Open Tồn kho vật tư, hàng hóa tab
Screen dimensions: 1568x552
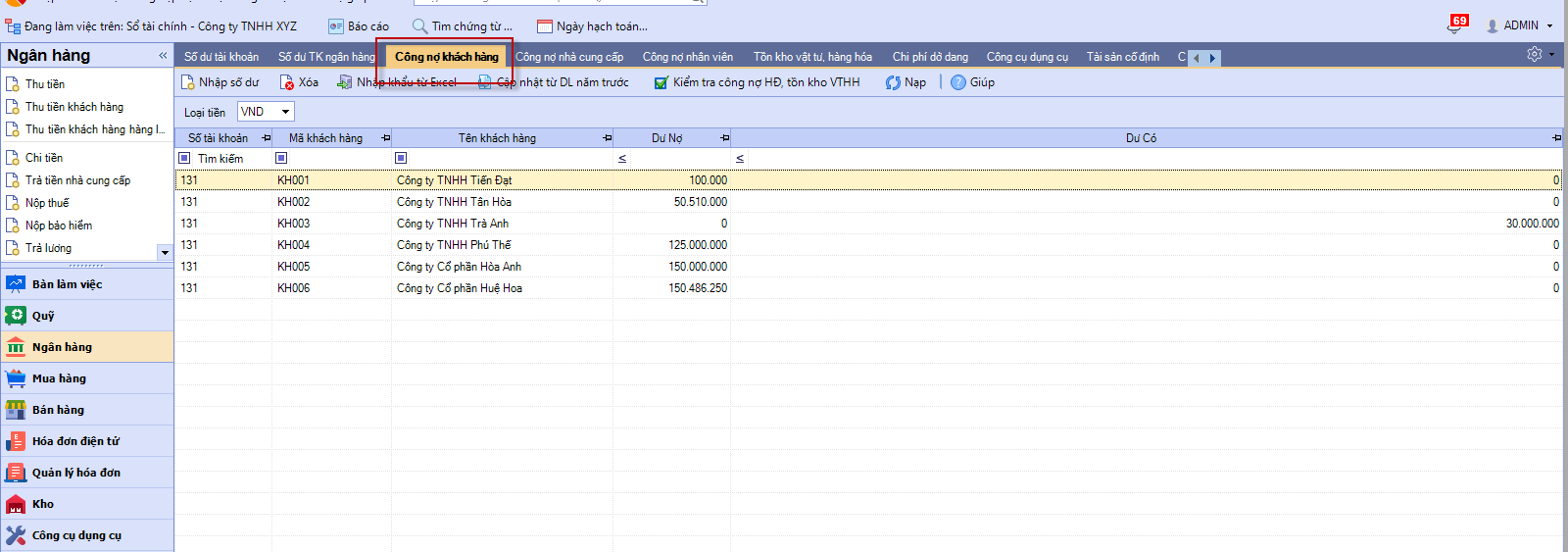(812, 57)
